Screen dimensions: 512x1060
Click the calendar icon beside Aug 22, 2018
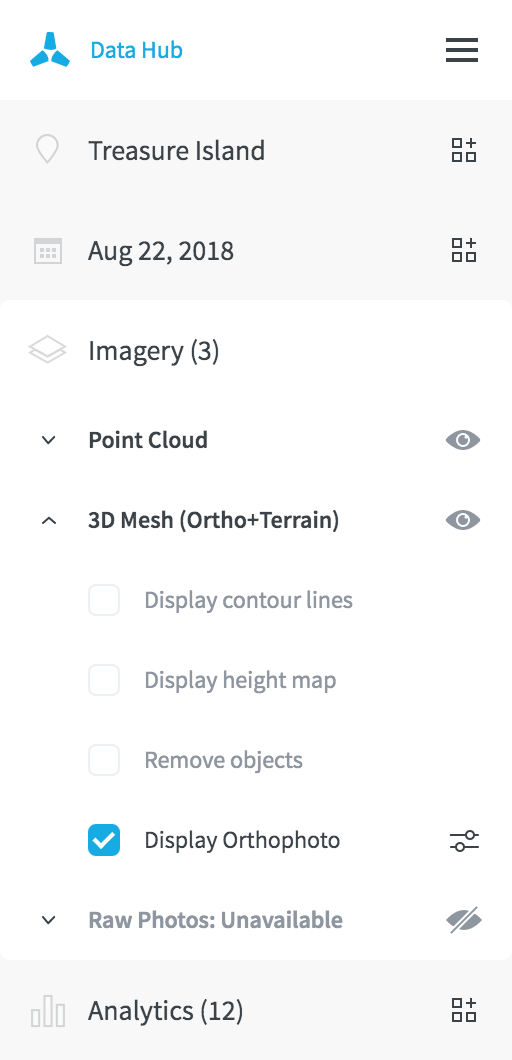[48, 251]
